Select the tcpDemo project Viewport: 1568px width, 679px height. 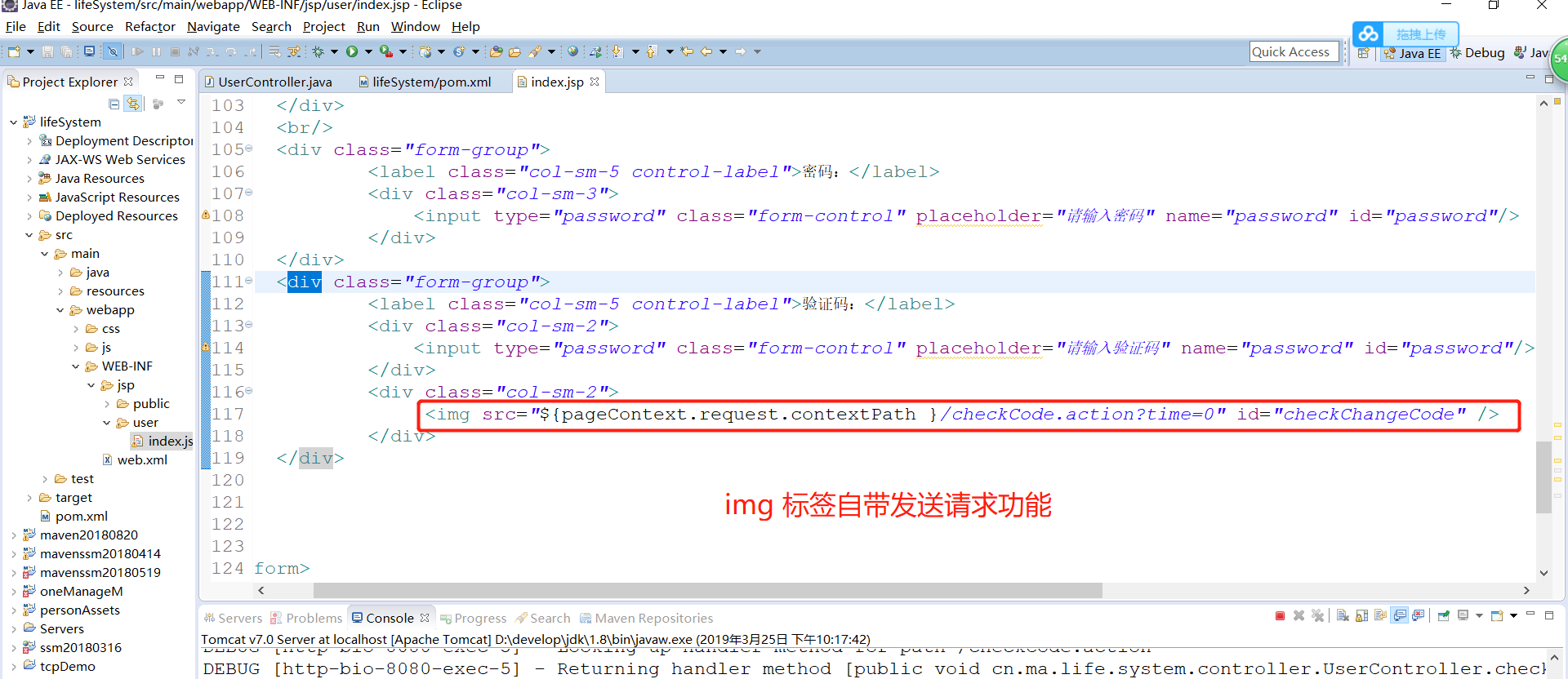click(x=60, y=667)
